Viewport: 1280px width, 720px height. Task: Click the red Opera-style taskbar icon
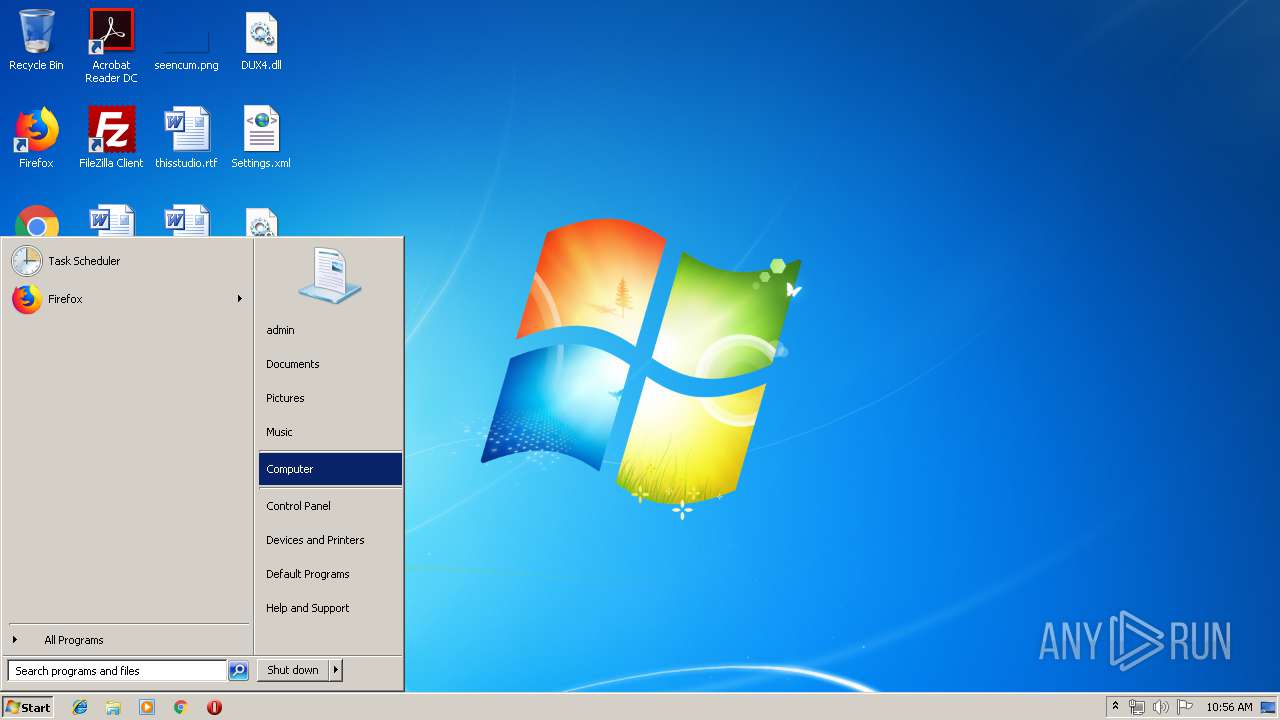click(x=214, y=707)
